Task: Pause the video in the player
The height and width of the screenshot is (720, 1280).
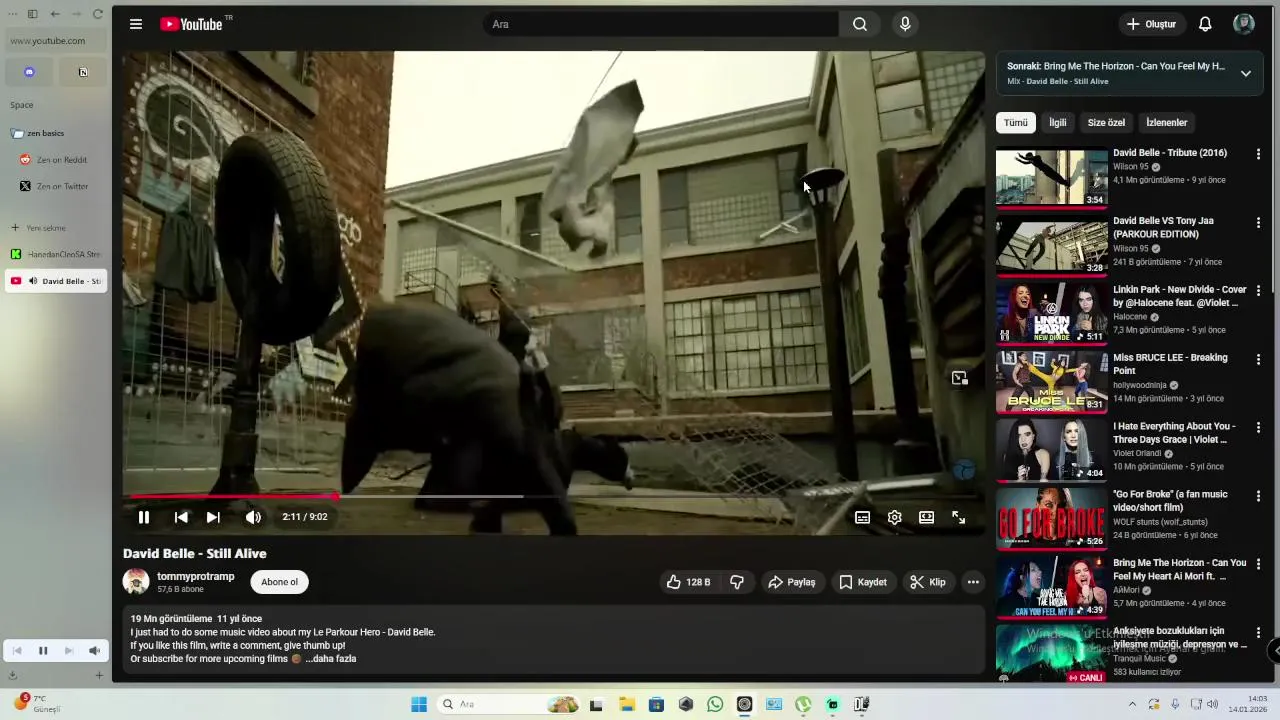Action: point(144,517)
